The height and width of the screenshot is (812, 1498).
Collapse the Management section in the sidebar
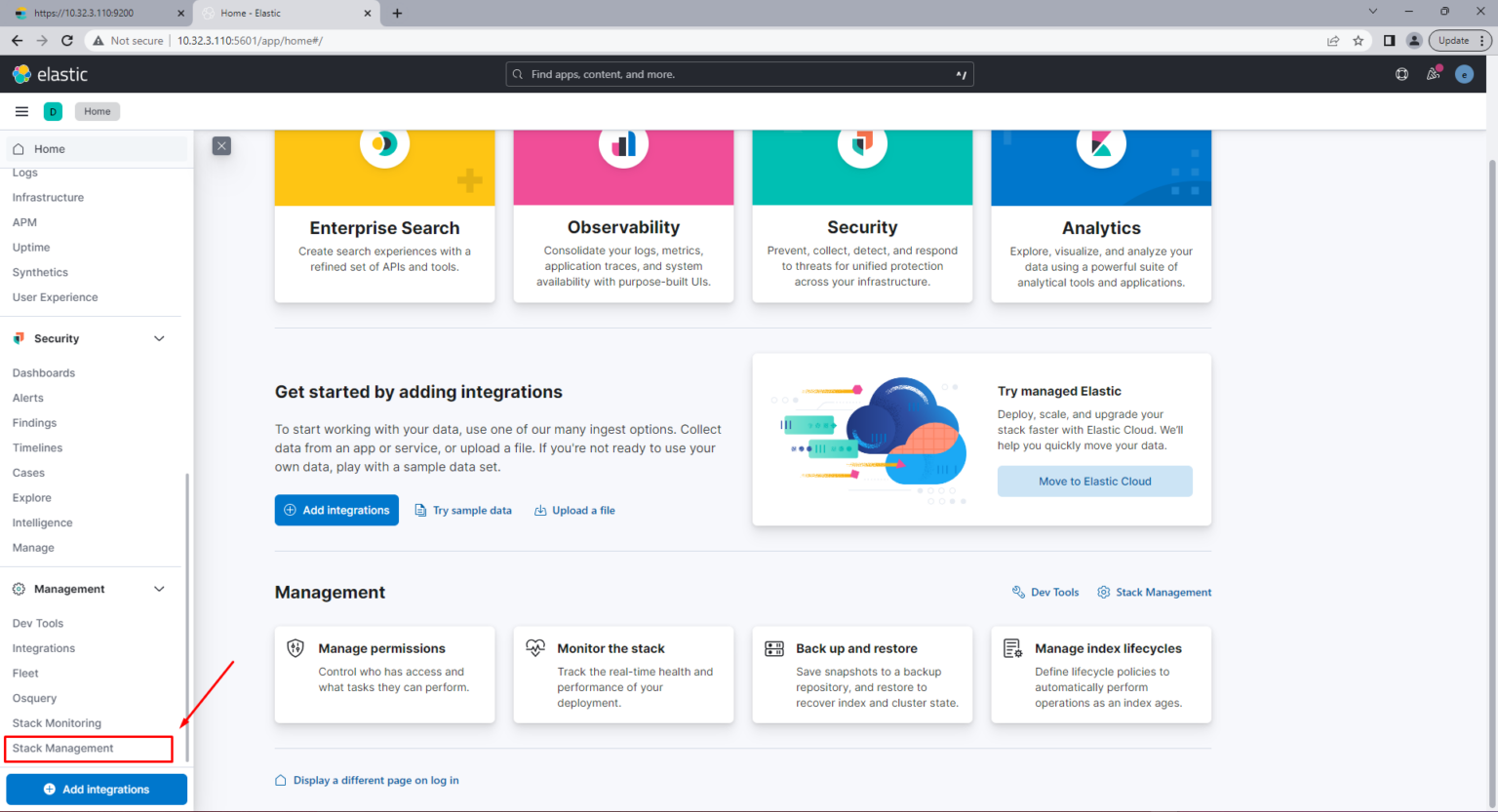coord(159,589)
